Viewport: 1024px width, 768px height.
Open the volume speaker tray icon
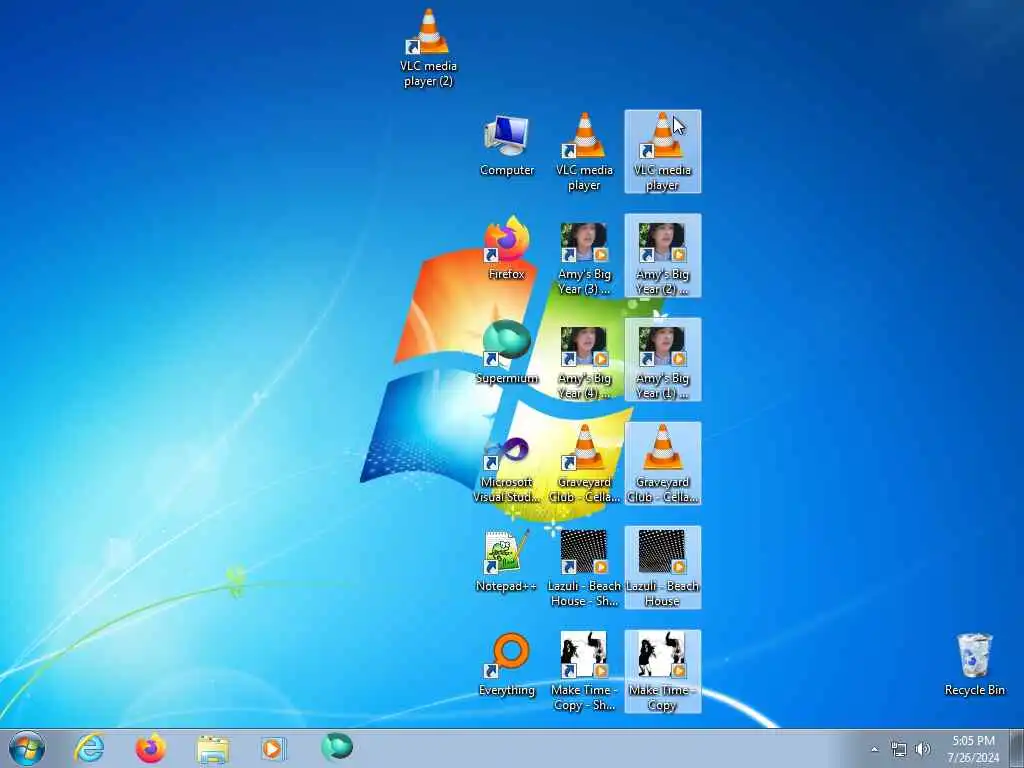click(x=922, y=749)
